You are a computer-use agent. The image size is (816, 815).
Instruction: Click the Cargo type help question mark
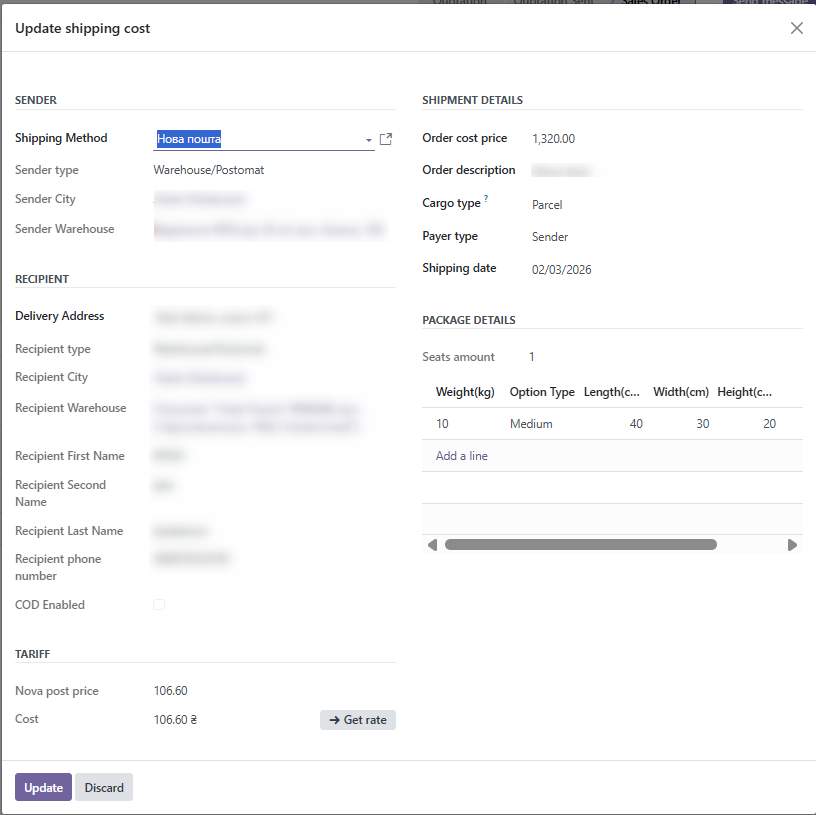[486, 200]
